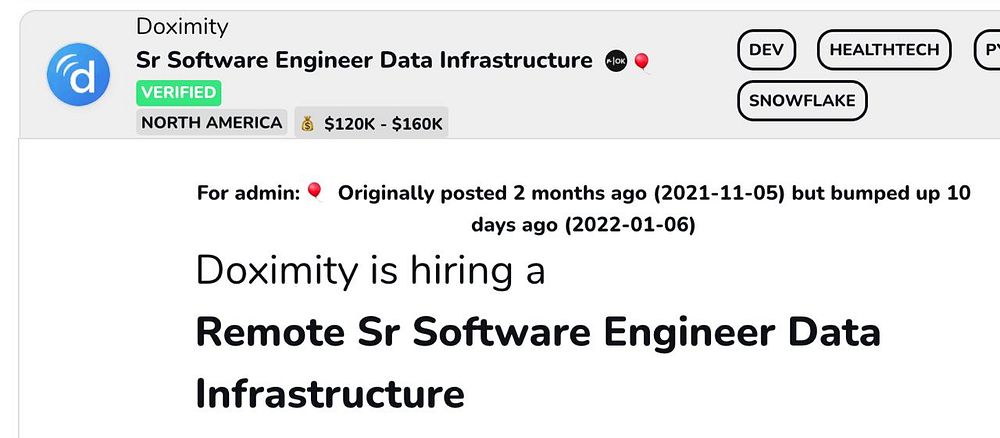
Task: Click the black round badge after job title
Action: point(616,62)
